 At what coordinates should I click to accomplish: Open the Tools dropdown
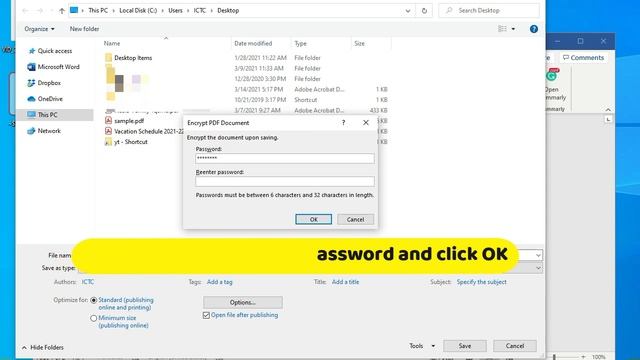pos(422,346)
